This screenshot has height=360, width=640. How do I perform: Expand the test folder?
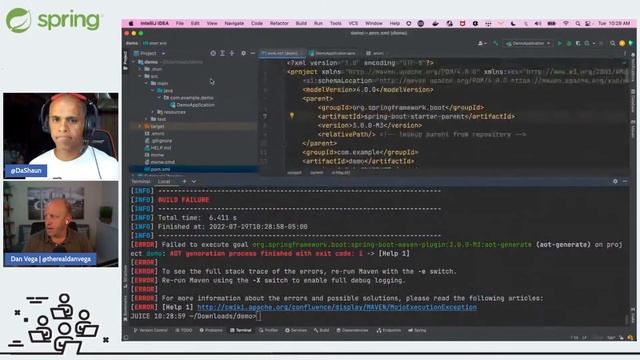(147, 119)
